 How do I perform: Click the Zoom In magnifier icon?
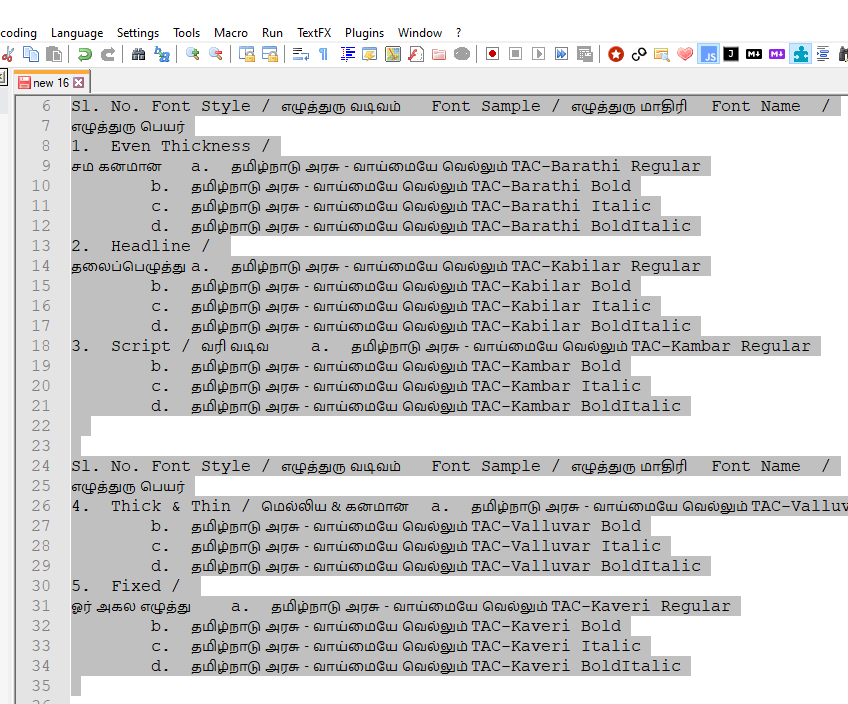point(192,54)
